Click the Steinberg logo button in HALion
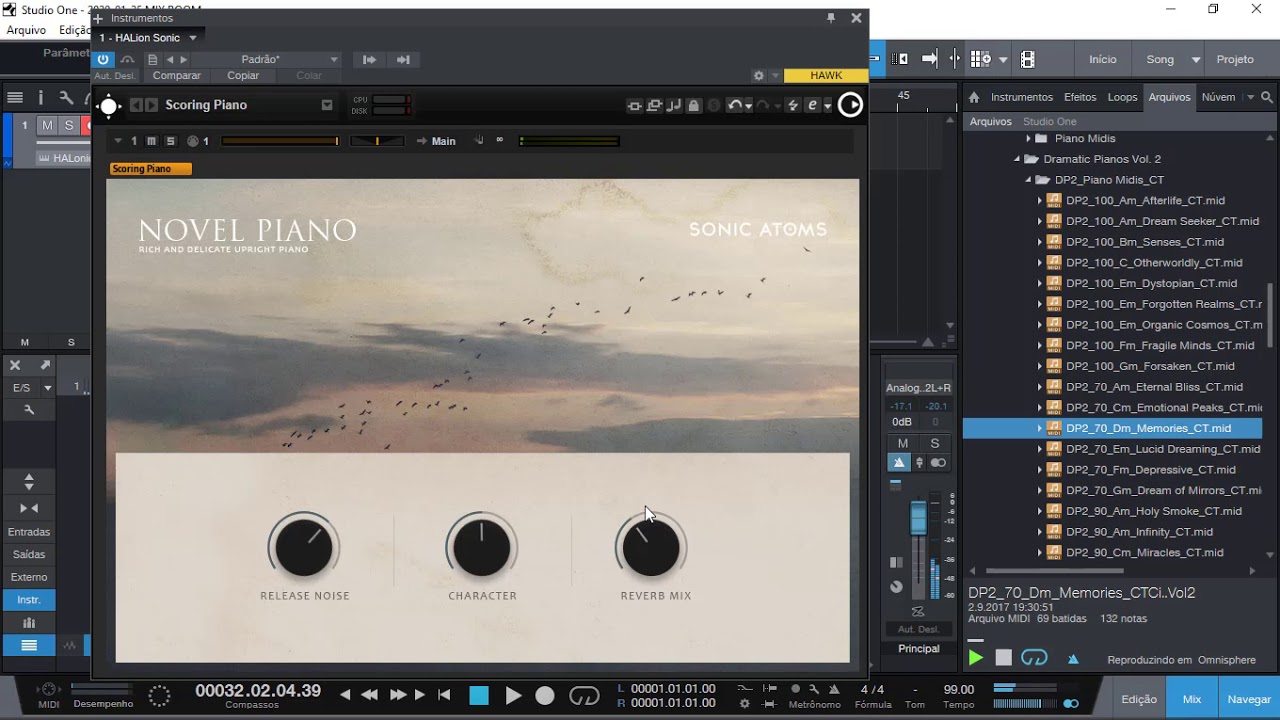Image resolution: width=1280 pixels, height=720 pixels. 850,105
